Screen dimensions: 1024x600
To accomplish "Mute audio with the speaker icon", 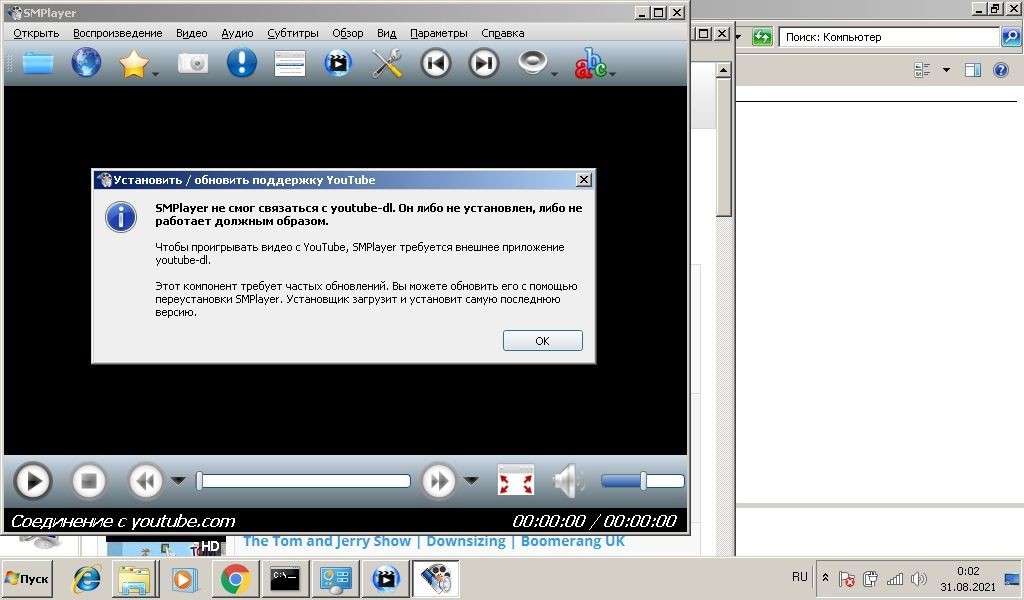I will coord(569,481).
